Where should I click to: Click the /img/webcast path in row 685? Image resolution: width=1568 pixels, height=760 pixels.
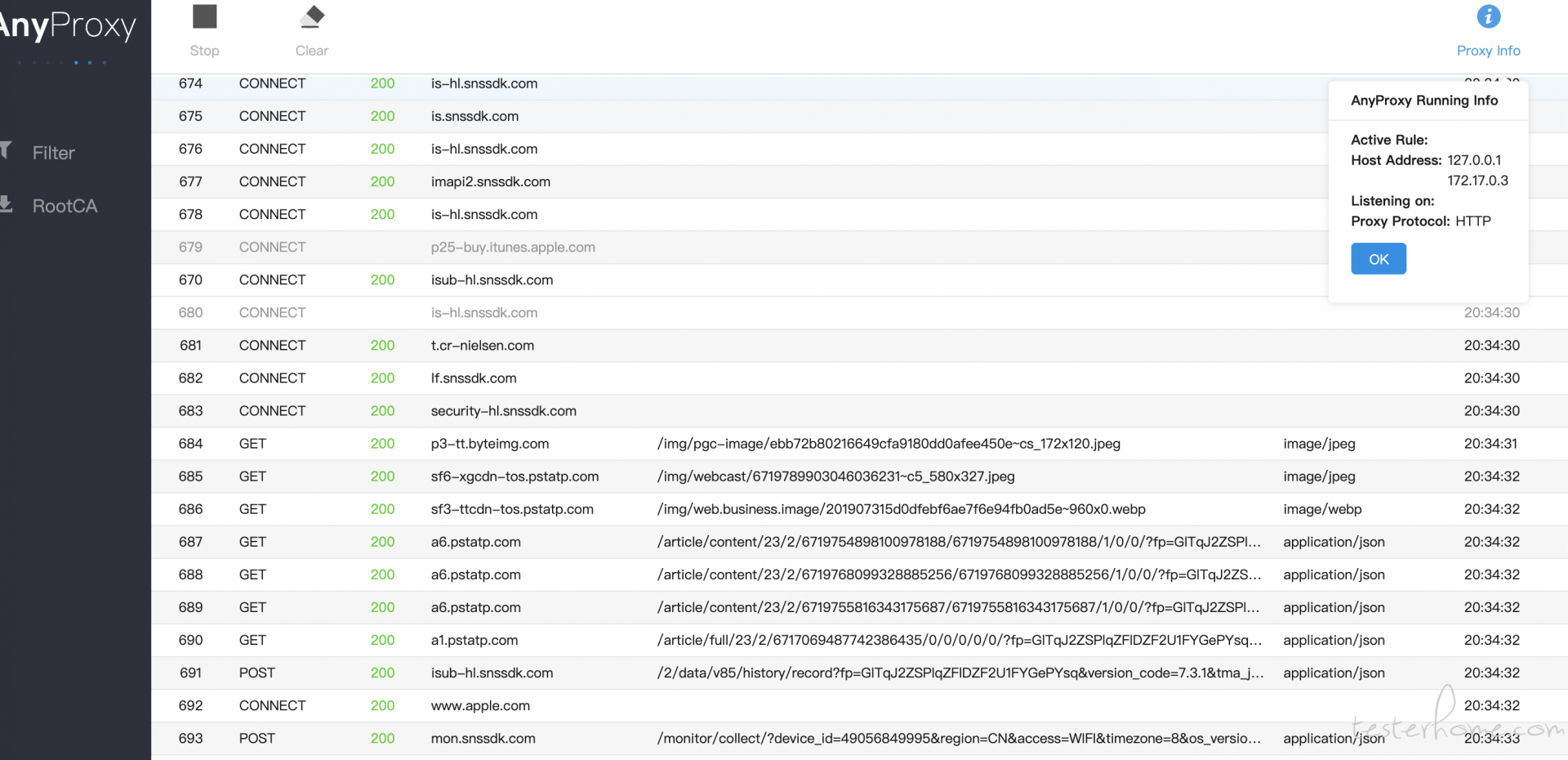coord(835,476)
